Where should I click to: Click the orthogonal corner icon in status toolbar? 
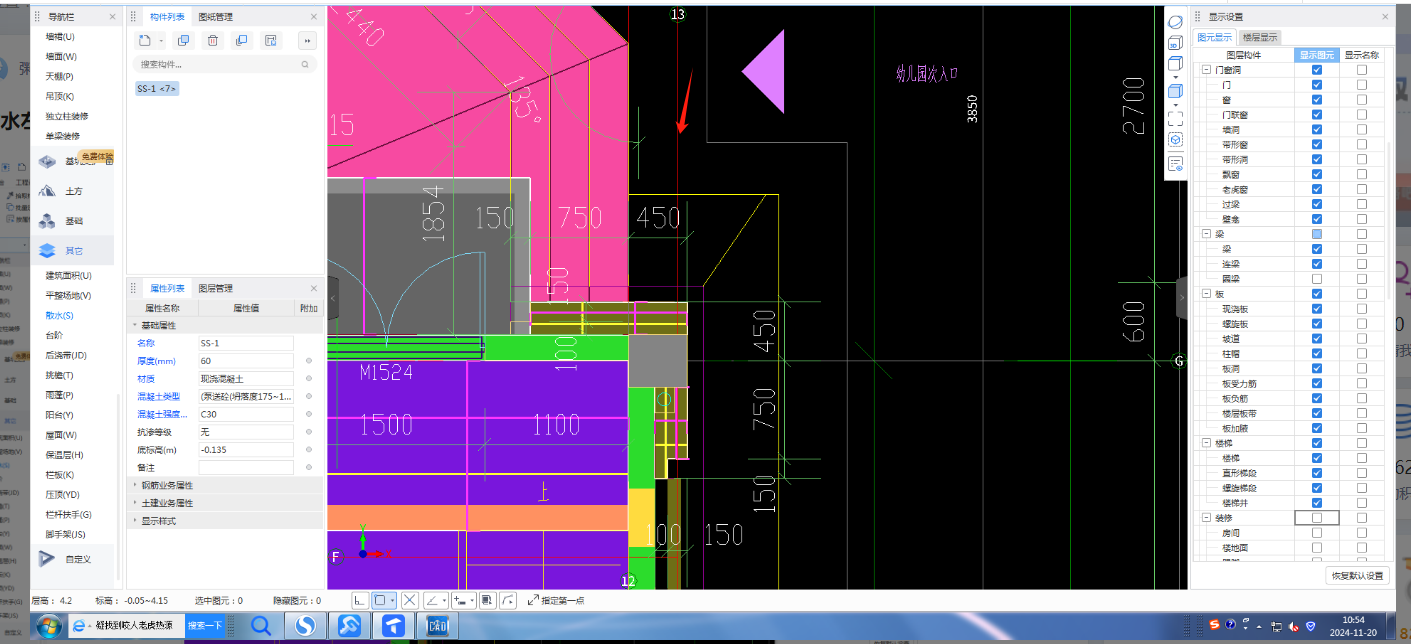[360, 600]
